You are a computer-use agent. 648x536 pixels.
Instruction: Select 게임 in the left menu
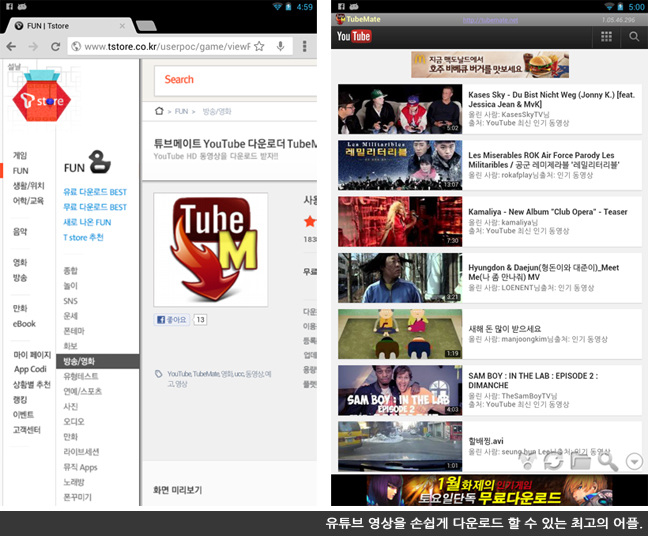click(20, 155)
